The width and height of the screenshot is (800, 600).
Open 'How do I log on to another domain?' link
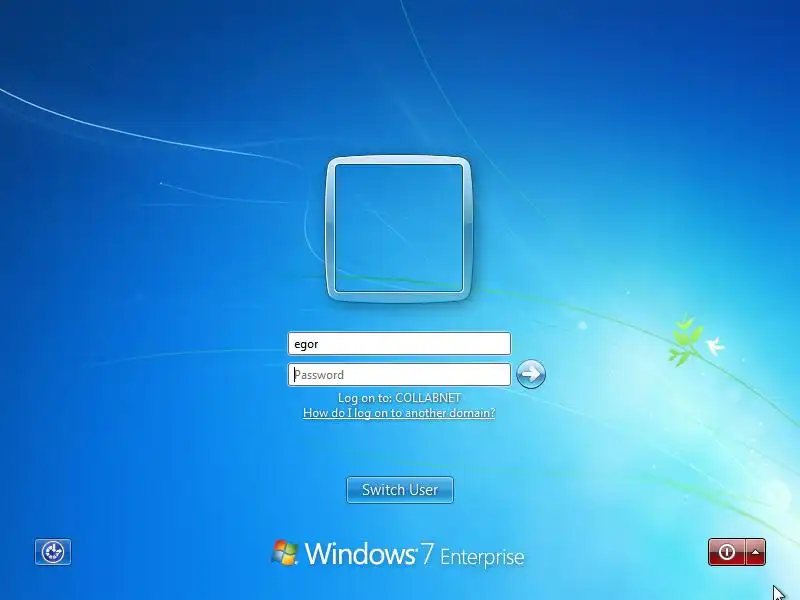(x=399, y=413)
